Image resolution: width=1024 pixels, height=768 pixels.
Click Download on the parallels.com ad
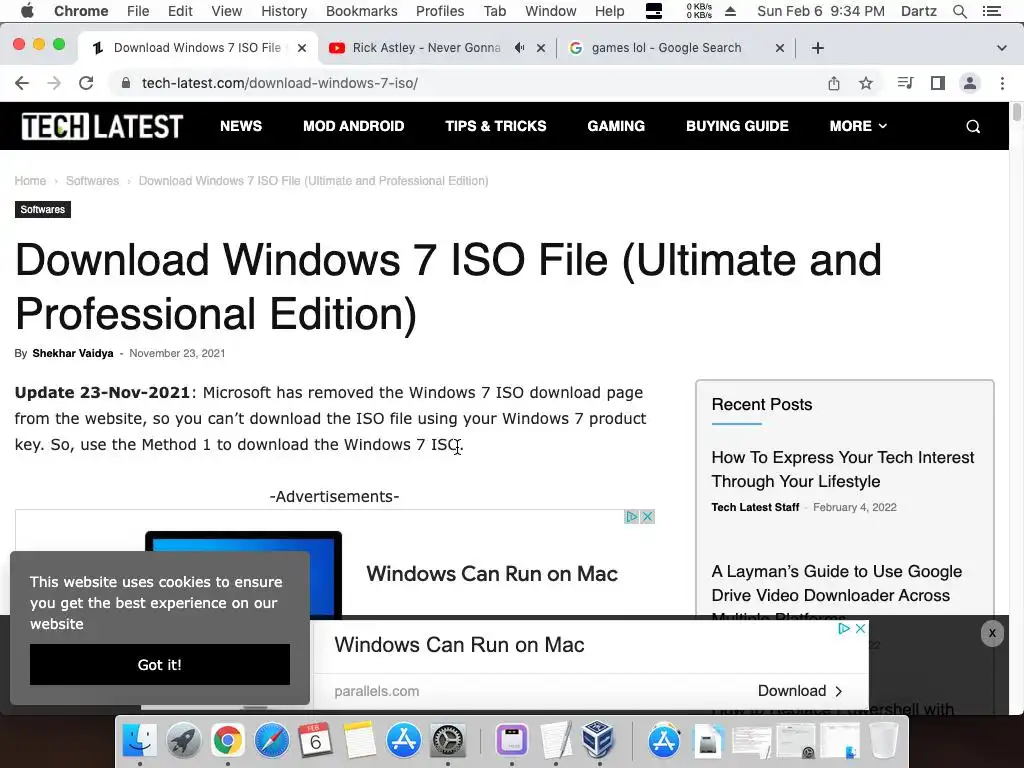(799, 691)
